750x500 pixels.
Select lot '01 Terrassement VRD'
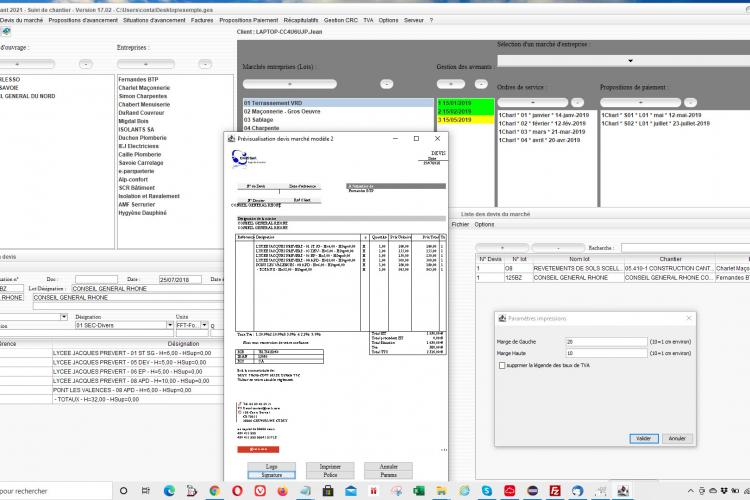(x=338, y=103)
